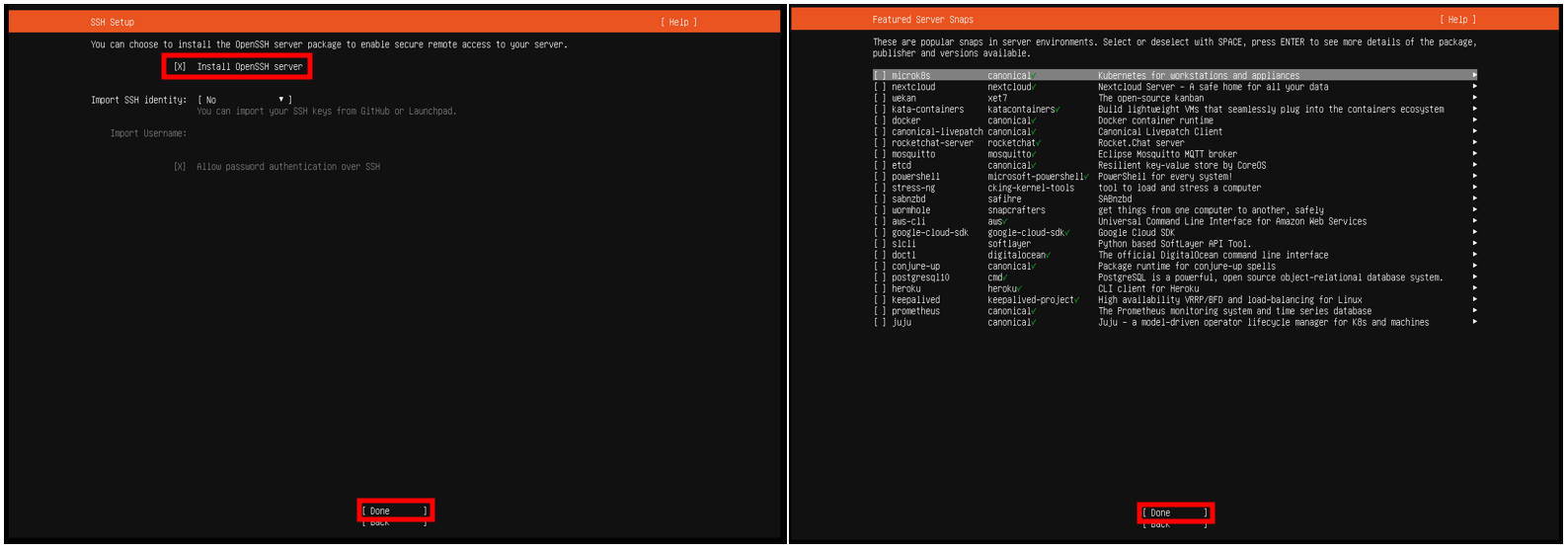Click publisher name xet7
Viewport: 1568px width, 551px height.
[997, 98]
